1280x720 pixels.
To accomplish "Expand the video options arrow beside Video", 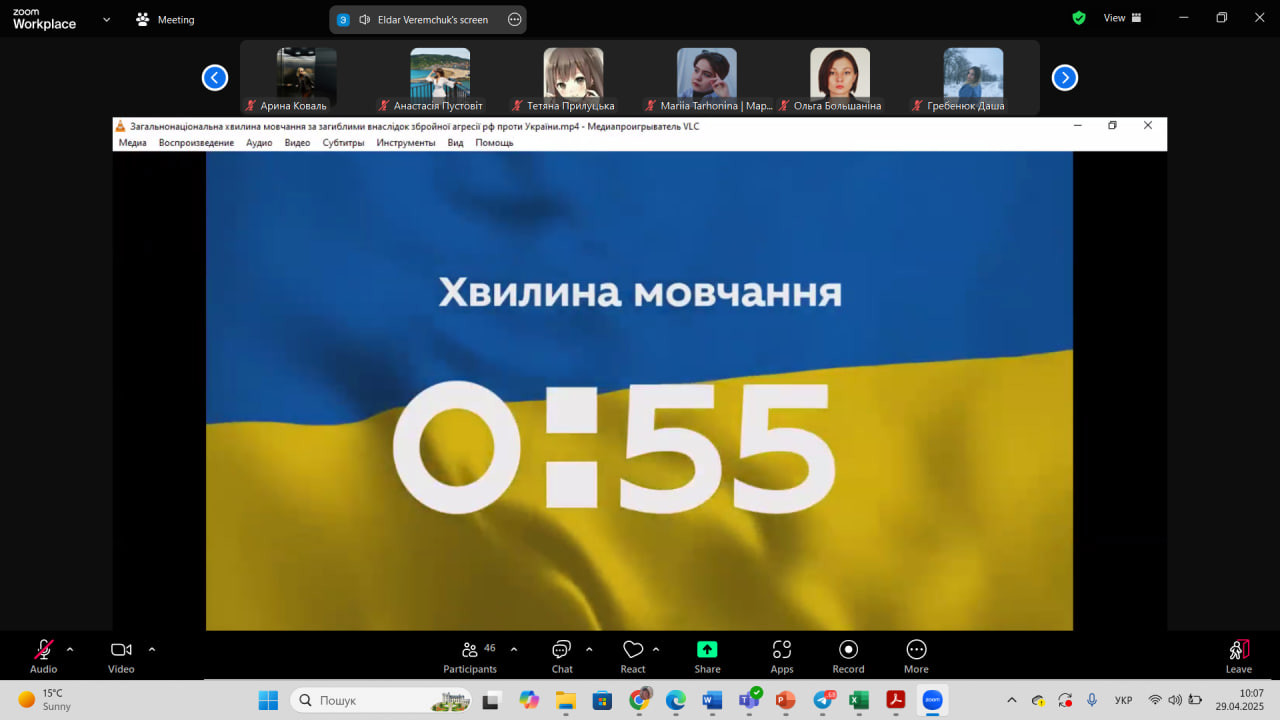I will (x=152, y=649).
